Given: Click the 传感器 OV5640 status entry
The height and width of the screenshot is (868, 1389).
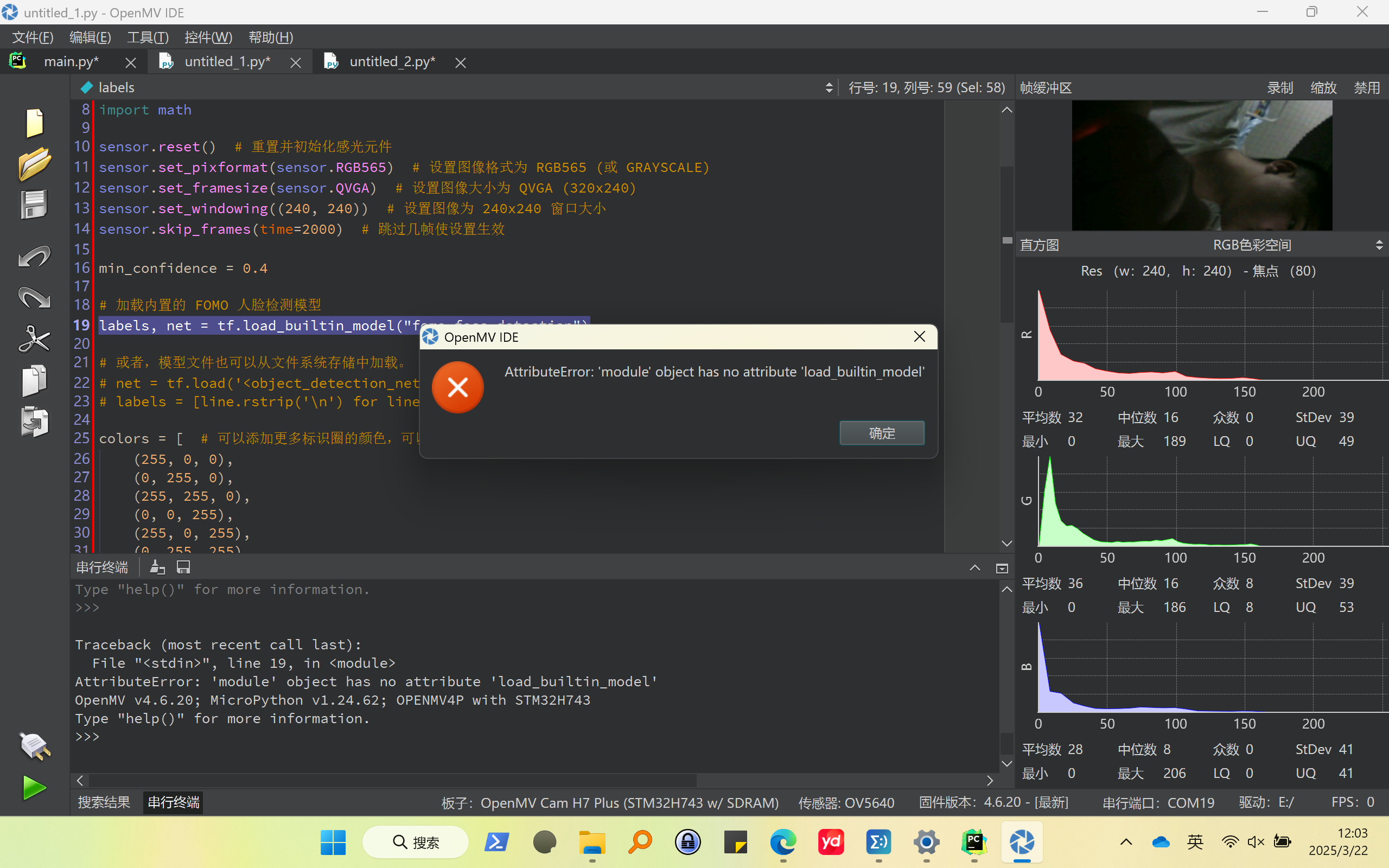Looking at the screenshot, I should tap(846, 802).
